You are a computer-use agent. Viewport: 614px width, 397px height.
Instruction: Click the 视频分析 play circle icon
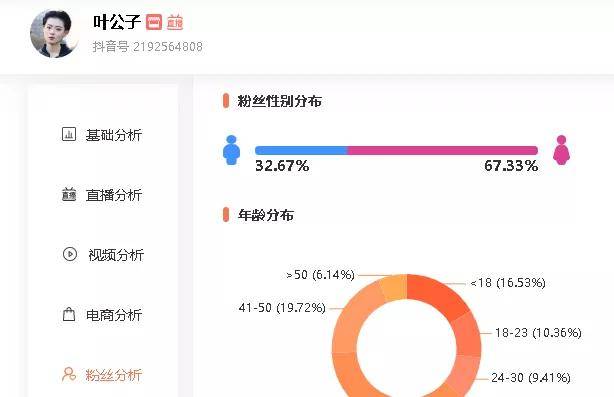click(70, 254)
